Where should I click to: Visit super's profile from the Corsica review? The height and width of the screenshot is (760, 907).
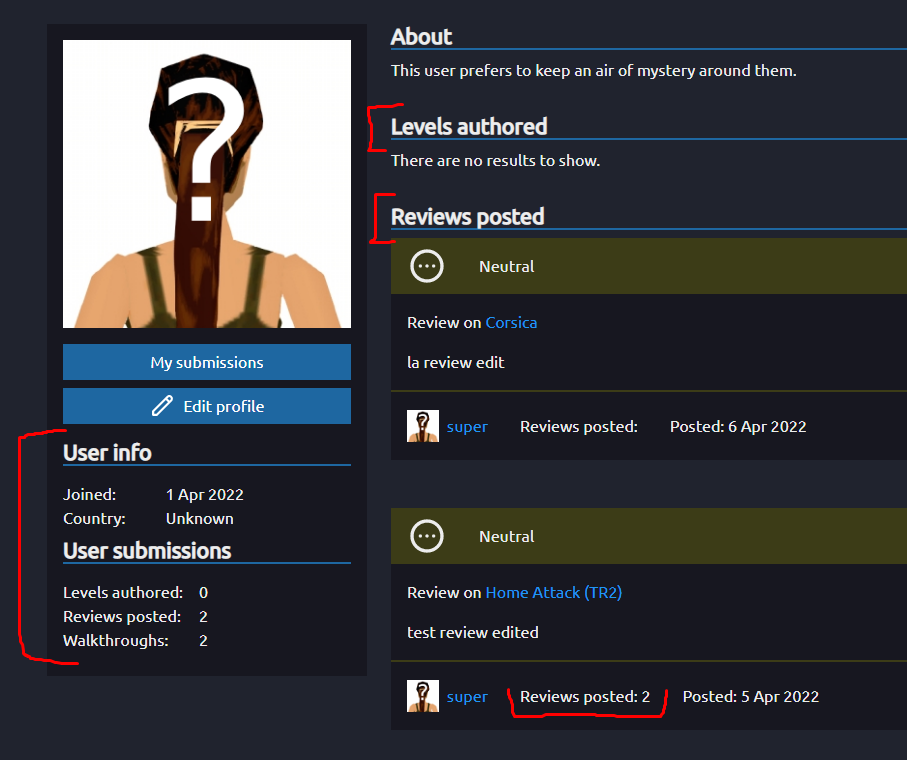coord(467,426)
